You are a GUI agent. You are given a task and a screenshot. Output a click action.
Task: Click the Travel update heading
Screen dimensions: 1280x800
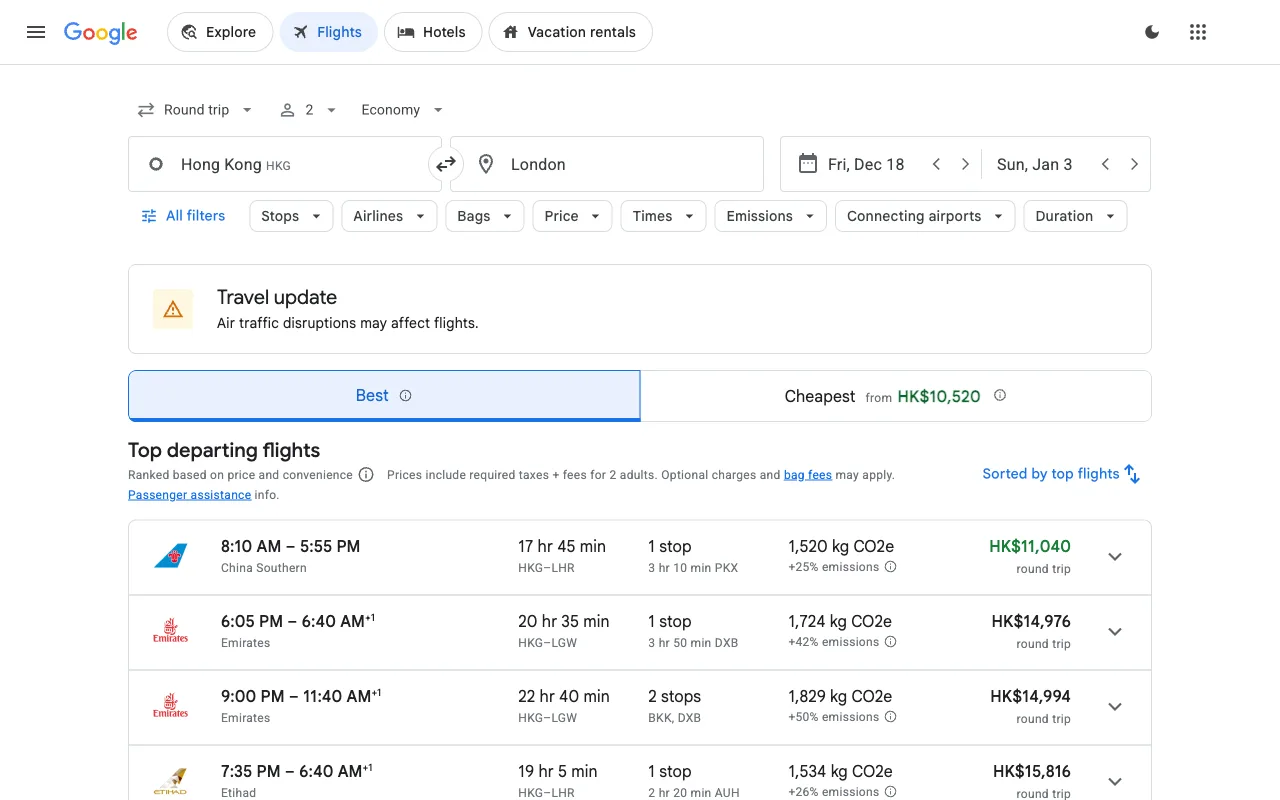277,297
